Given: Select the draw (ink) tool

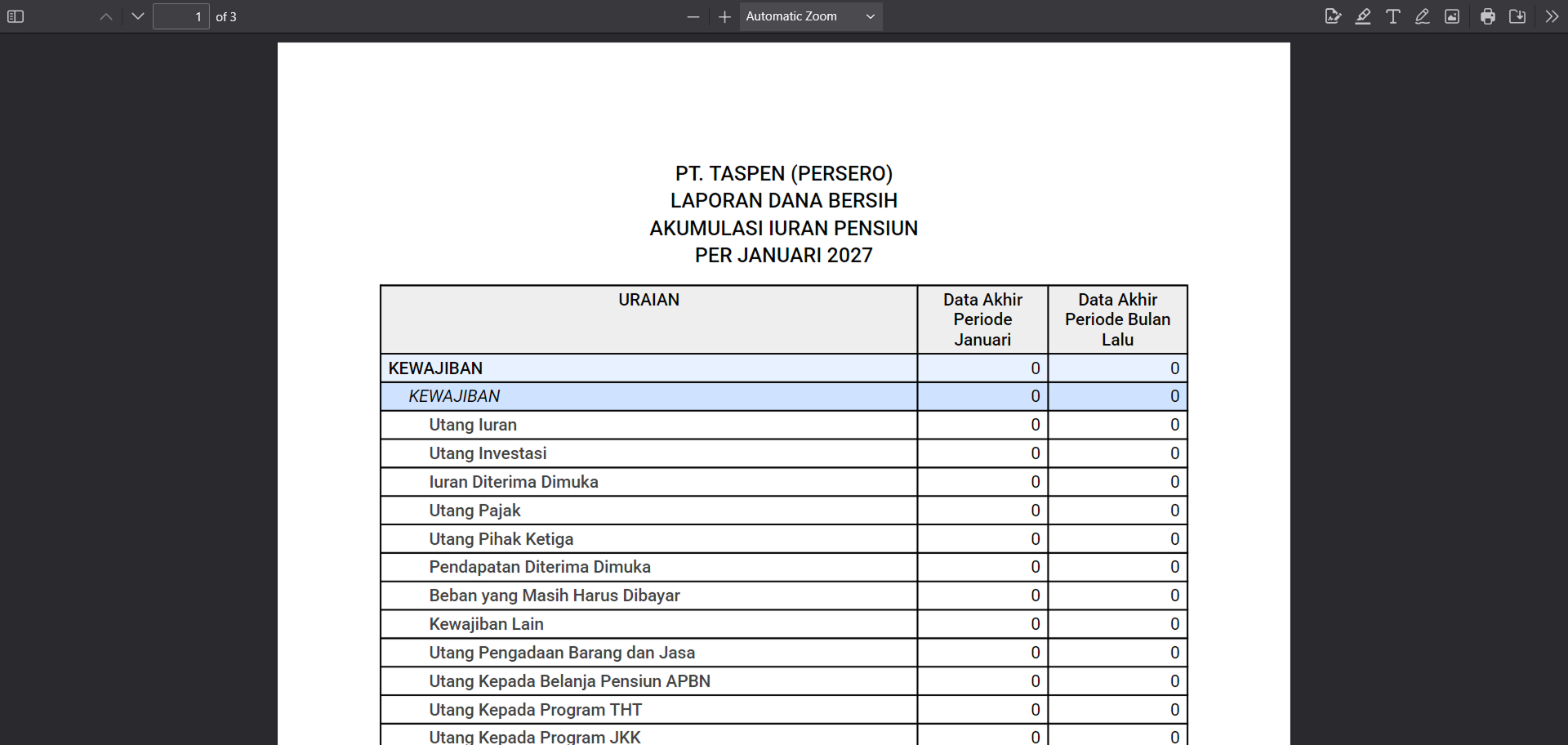Looking at the screenshot, I should tap(1423, 16).
